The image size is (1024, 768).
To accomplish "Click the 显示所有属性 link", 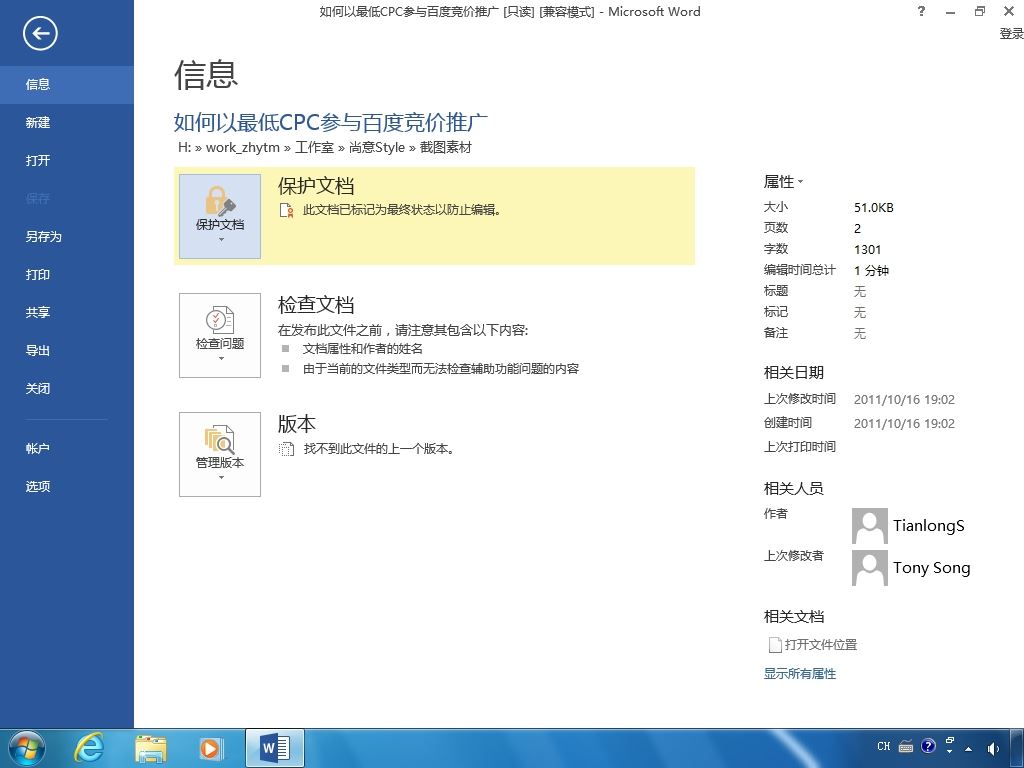I will tap(800, 673).
